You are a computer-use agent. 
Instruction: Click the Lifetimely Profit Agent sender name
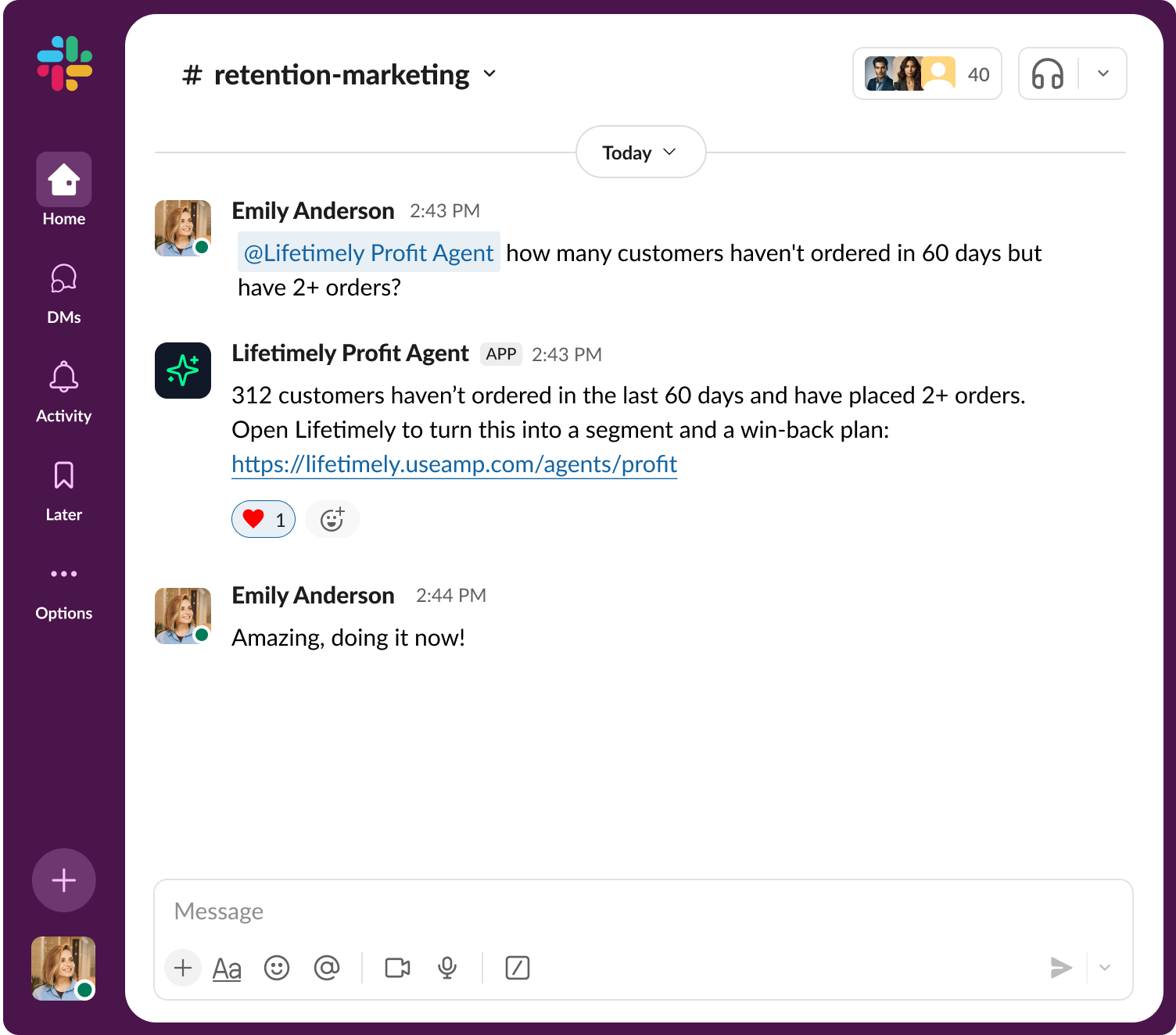pyautogui.click(x=350, y=353)
